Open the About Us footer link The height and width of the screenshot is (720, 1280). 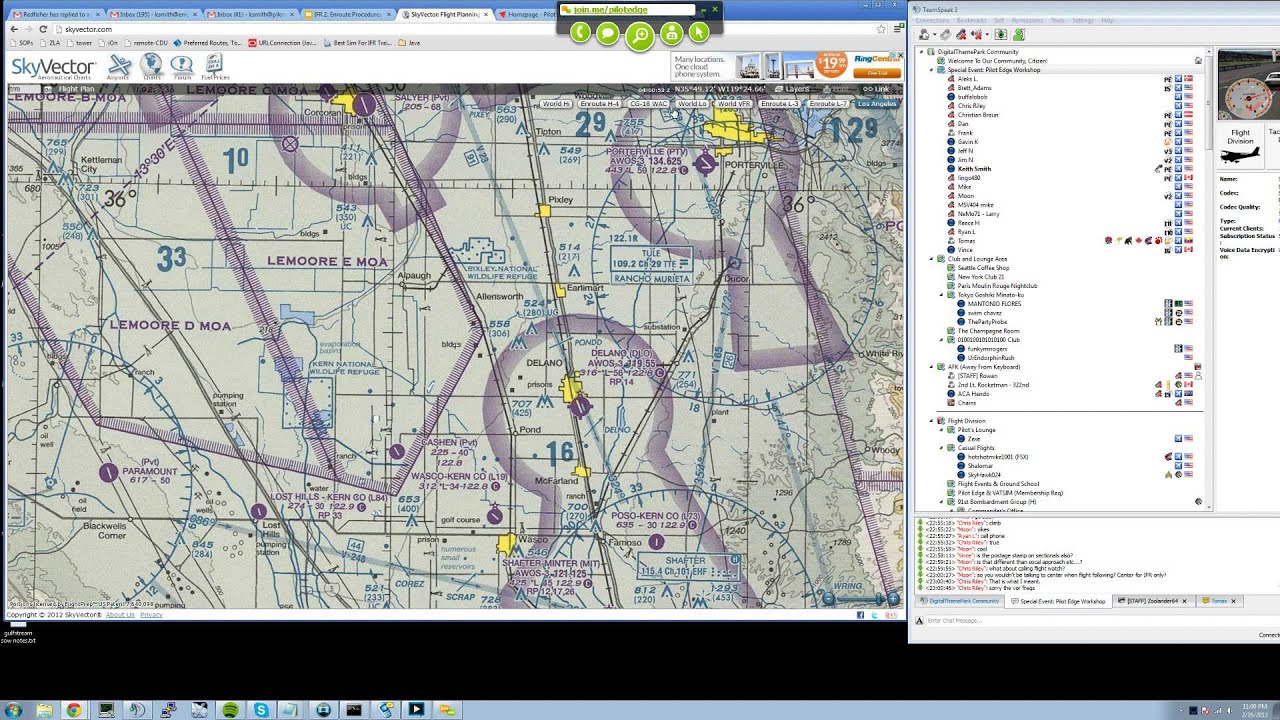point(120,615)
